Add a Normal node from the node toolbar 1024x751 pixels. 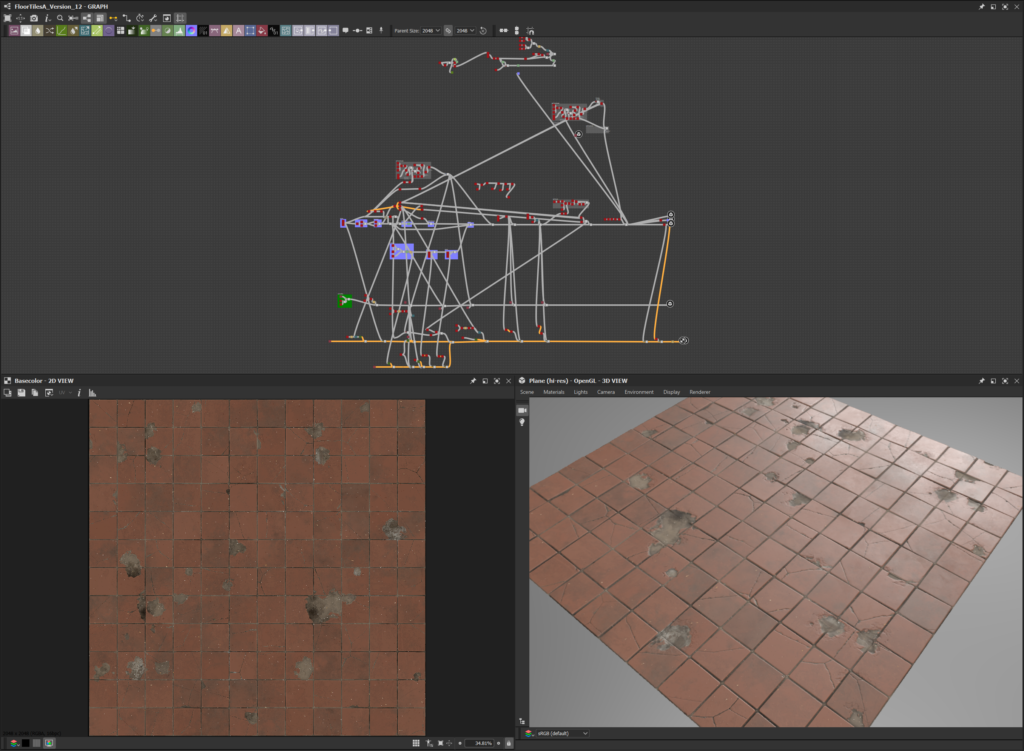pyautogui.click(x=190, y=31)
